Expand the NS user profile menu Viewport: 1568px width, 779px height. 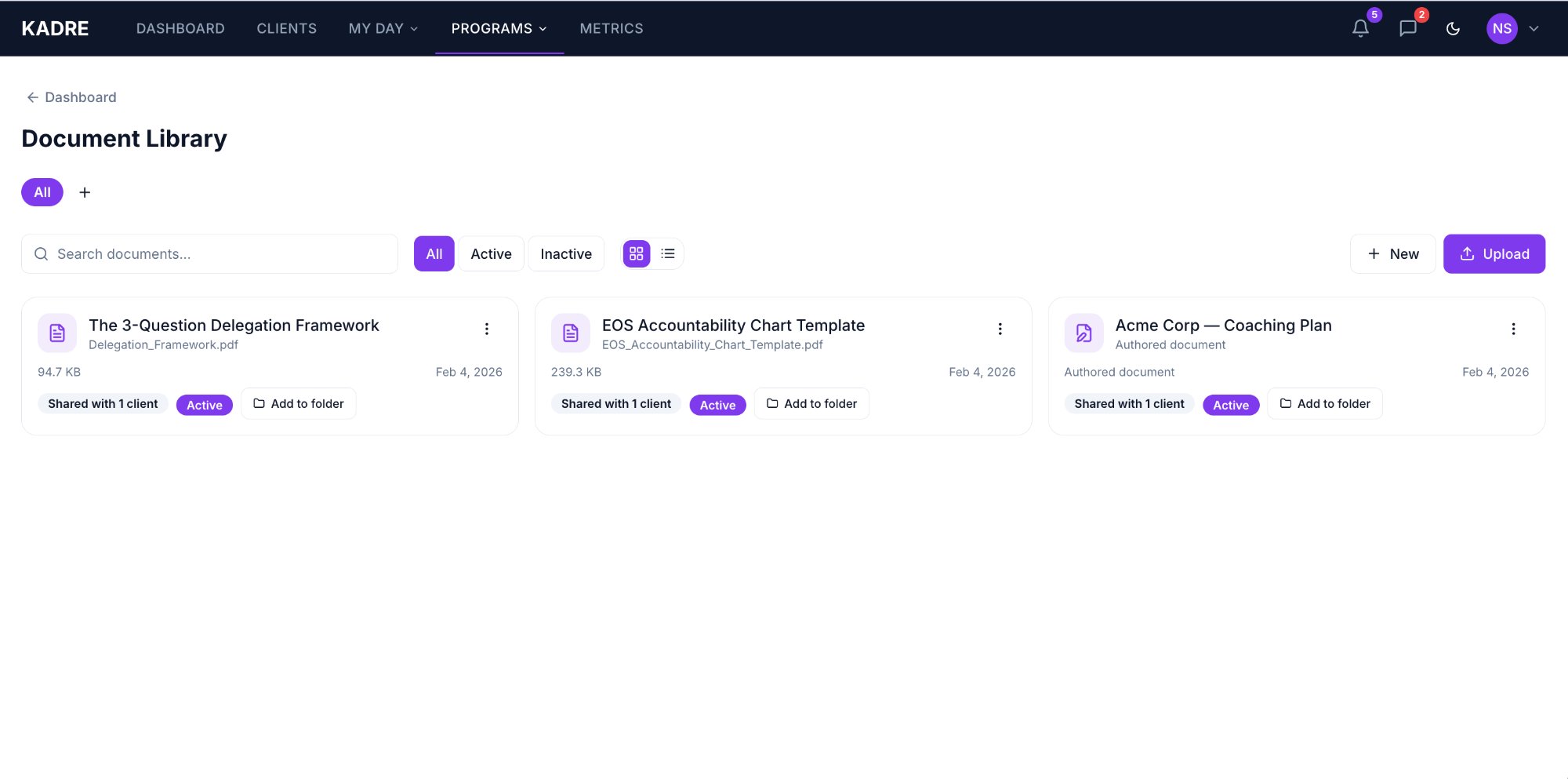tap(1513, 29)
